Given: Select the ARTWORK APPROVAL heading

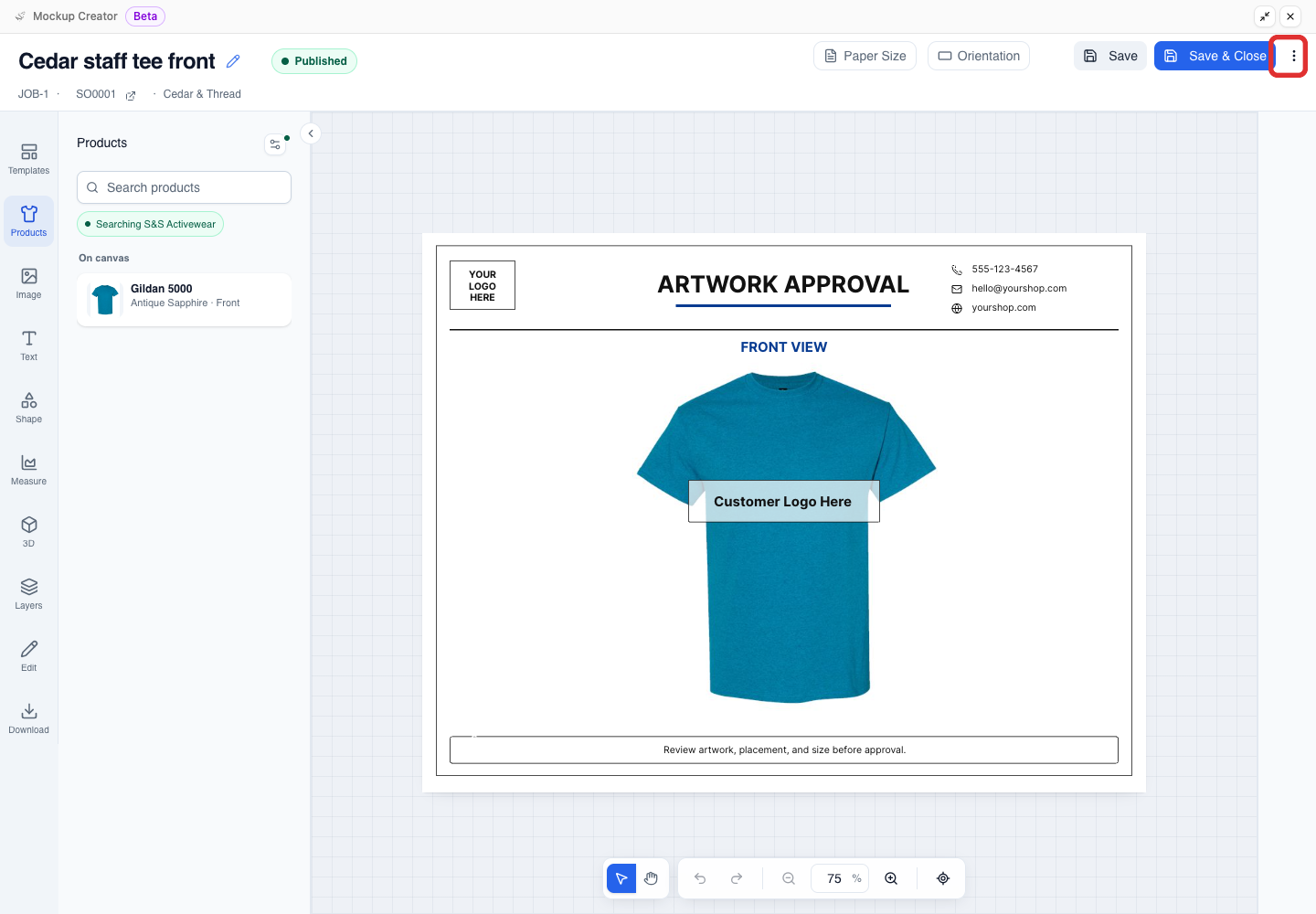Looking at the screenshot, I should [783, 284].
